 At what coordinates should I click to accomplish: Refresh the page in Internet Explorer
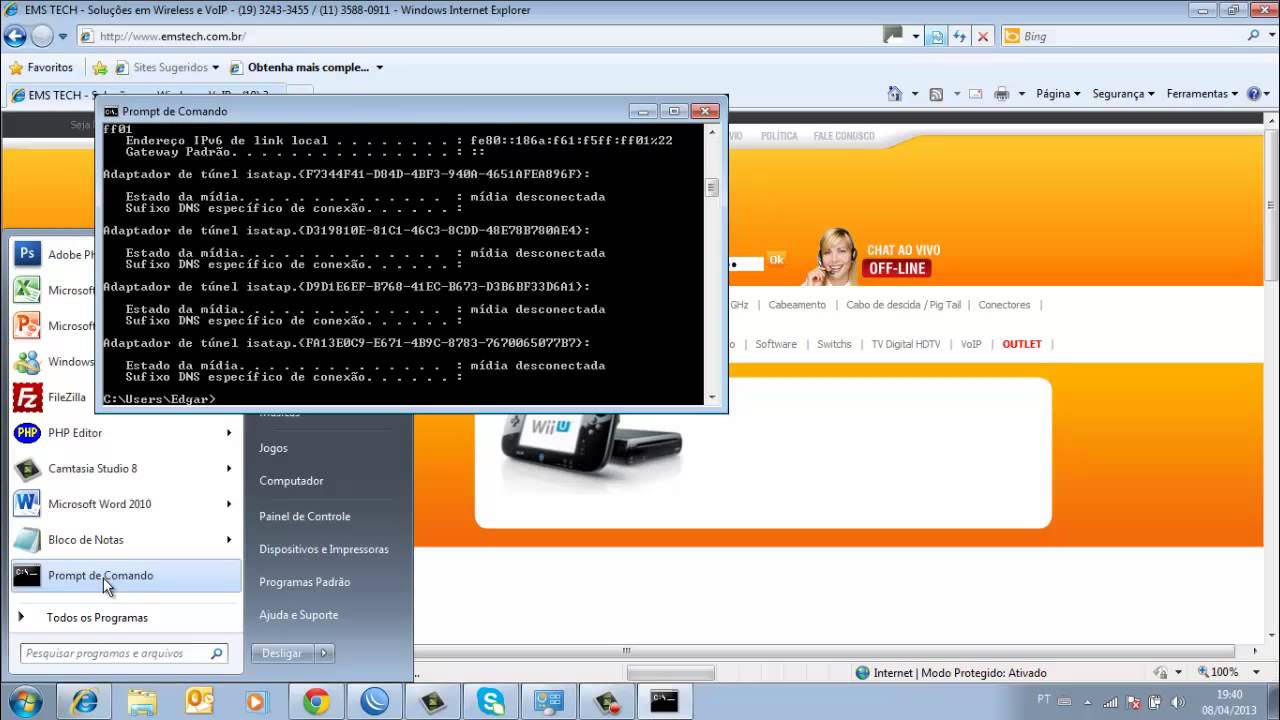pos(959,36)
